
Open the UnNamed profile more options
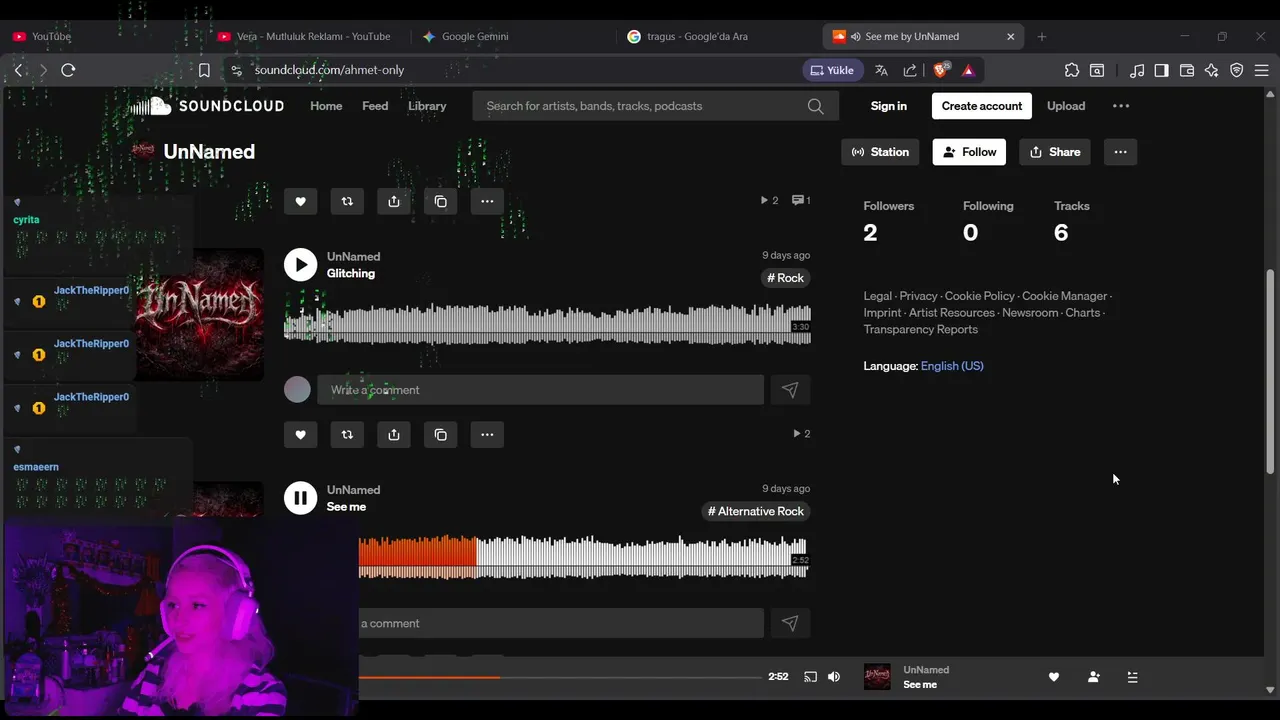(x=1120, y=152)
